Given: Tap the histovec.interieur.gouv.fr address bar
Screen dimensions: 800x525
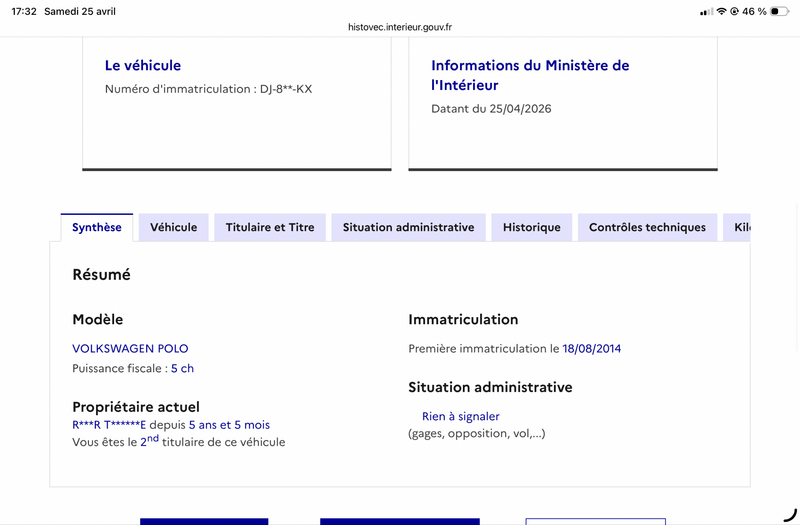Looking at the screenshot, I should (x=399, y=27).
